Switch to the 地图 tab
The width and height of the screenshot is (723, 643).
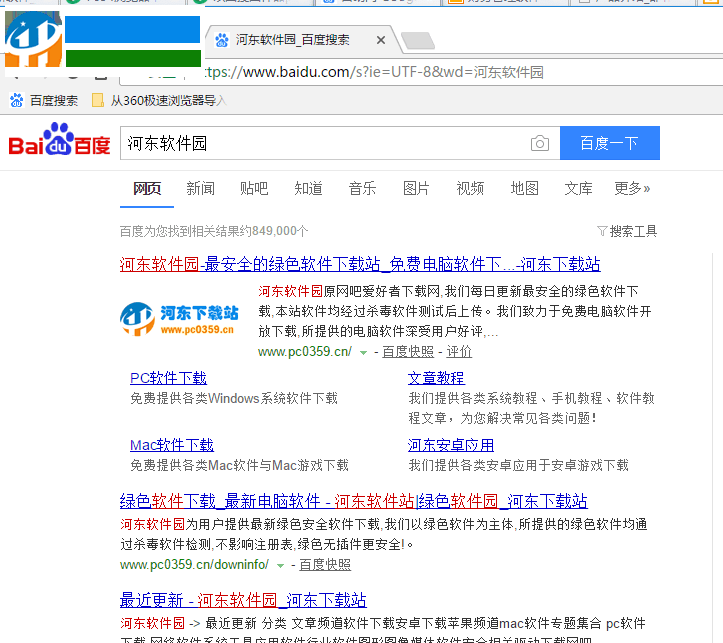tap(525, 188)
